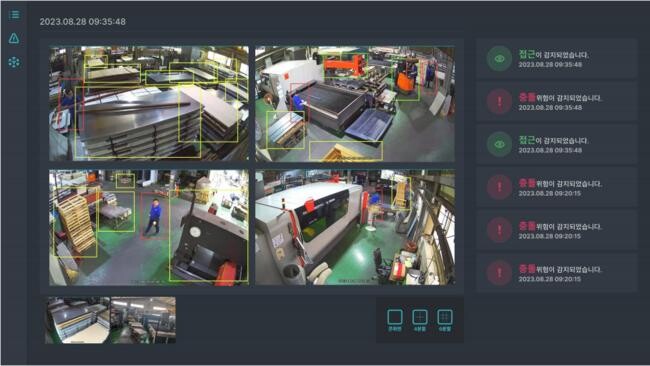Open top approach-detected alert at 09:35:48

(x=556, y=58)
